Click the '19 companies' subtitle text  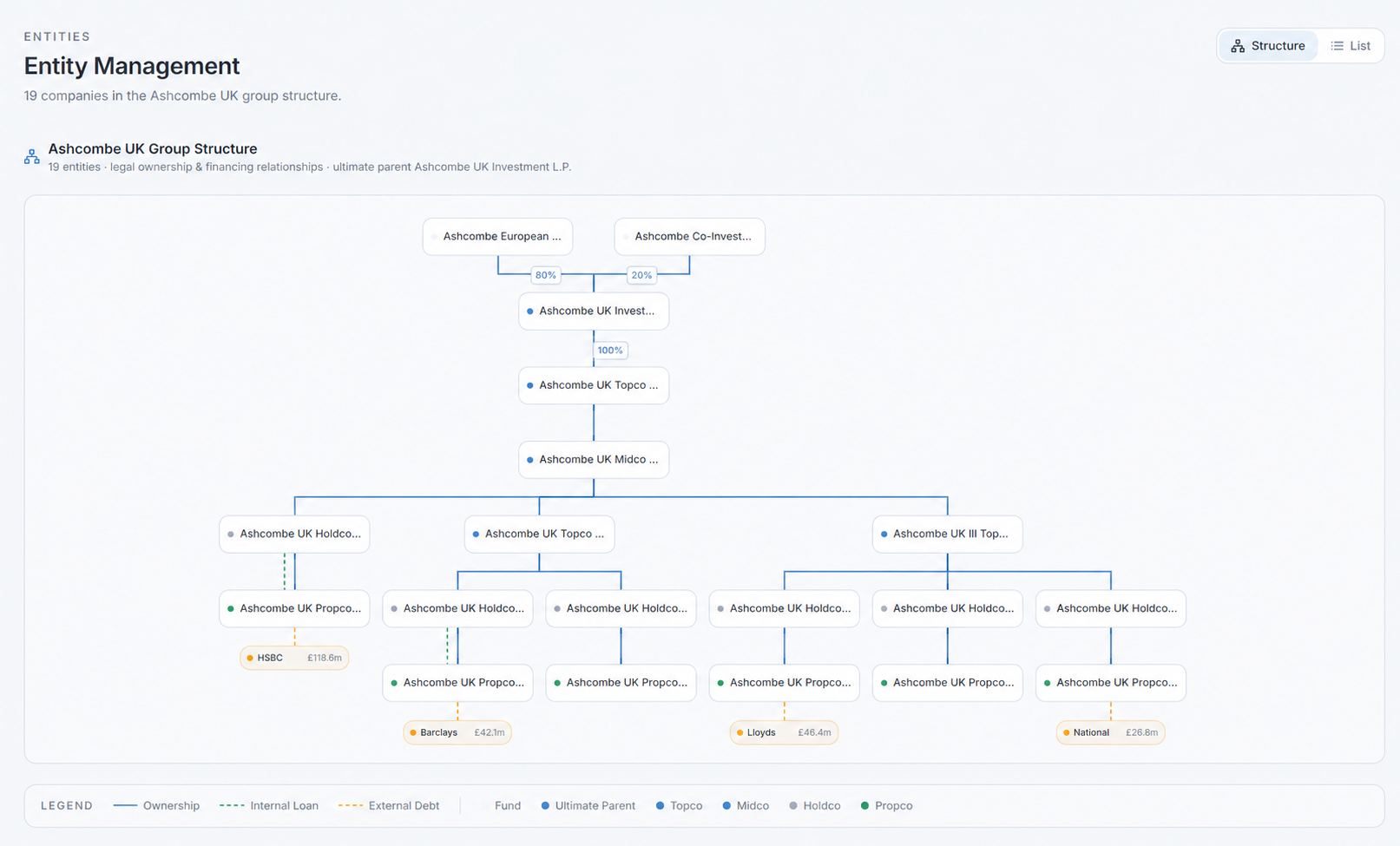[182, 95]
